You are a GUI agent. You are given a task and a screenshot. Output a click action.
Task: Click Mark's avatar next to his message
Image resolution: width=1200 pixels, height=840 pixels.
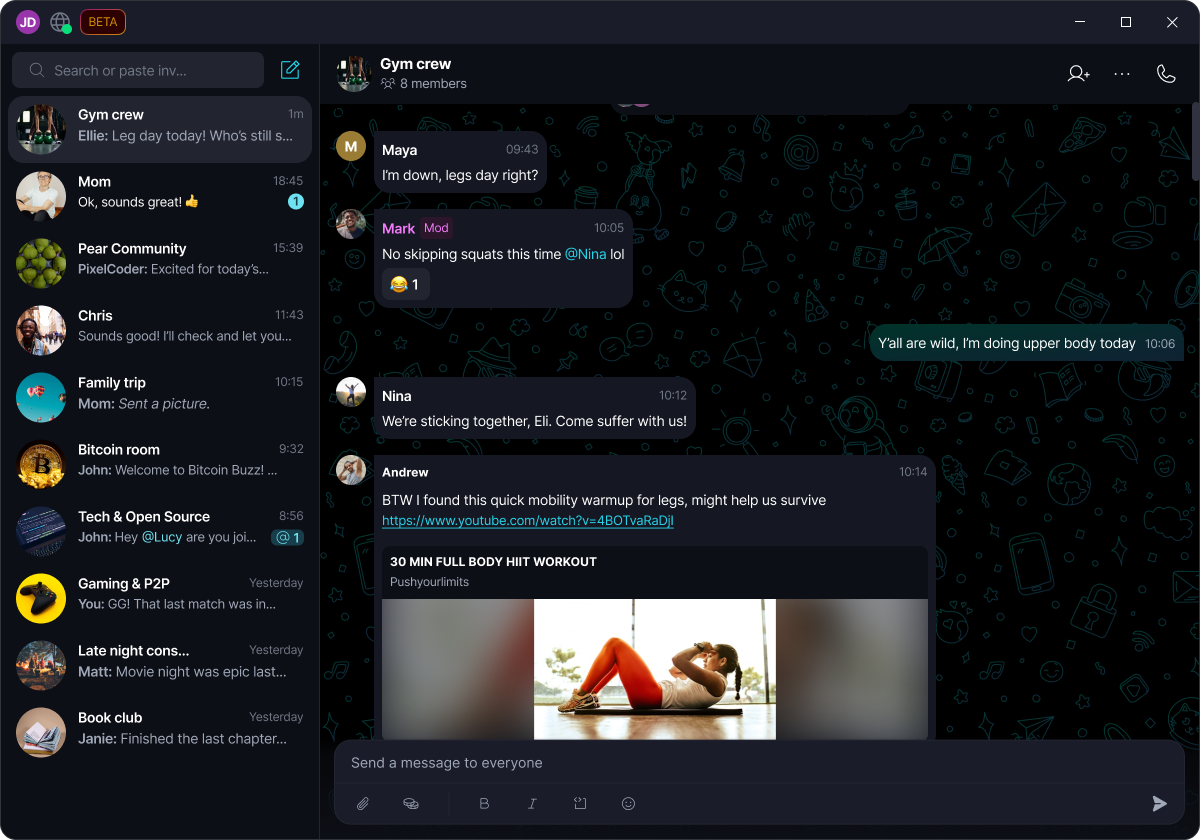[x=351, y=224]
